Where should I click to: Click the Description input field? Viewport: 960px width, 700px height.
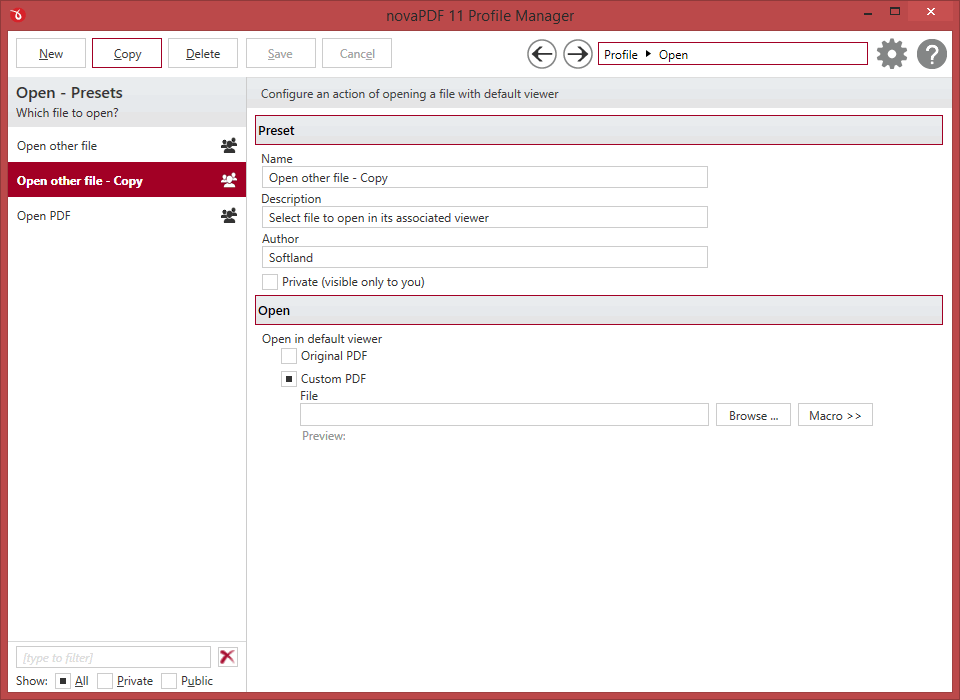coord(484,217)
